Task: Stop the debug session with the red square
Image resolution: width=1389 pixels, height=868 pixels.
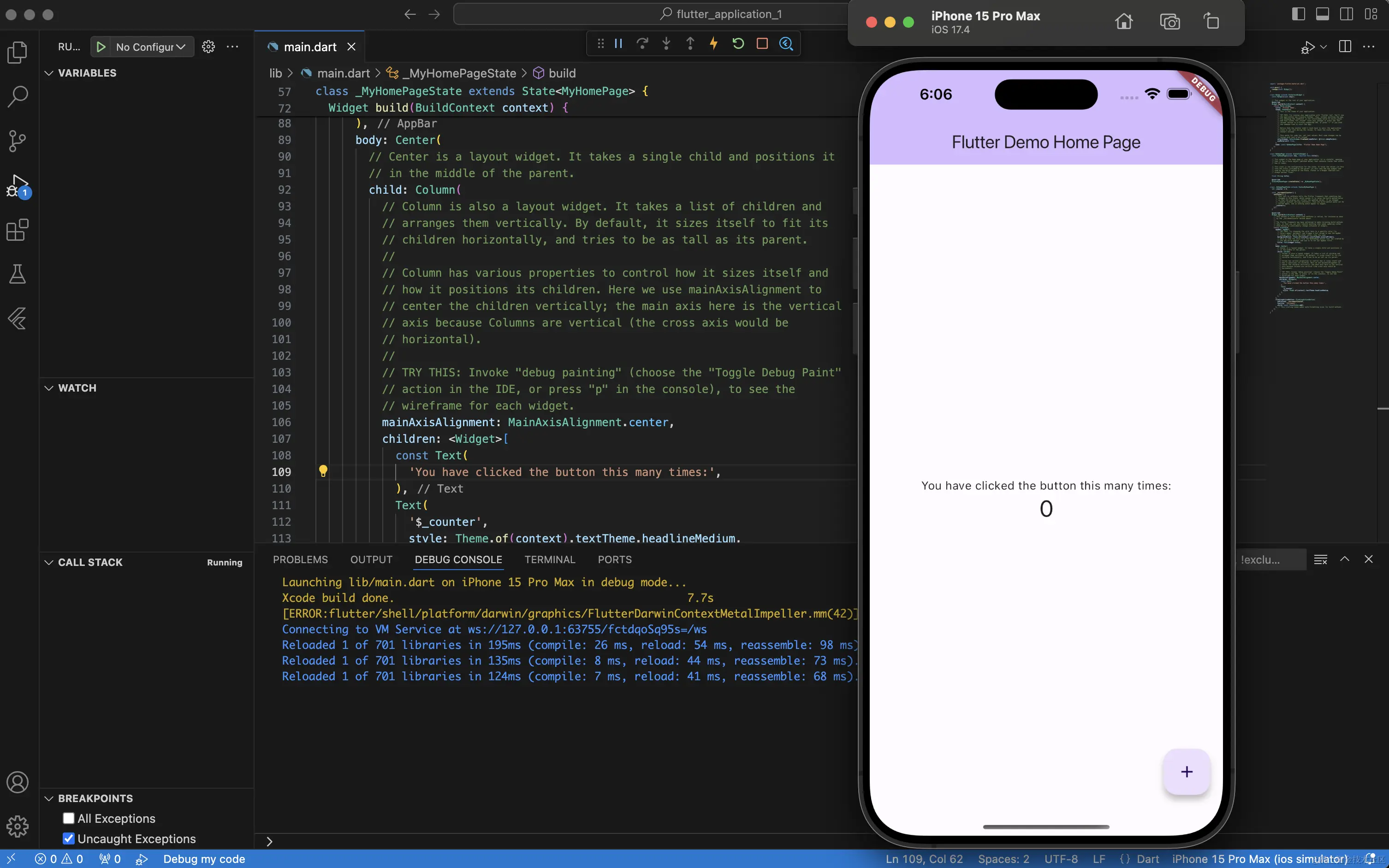Action: pos(762,44)
